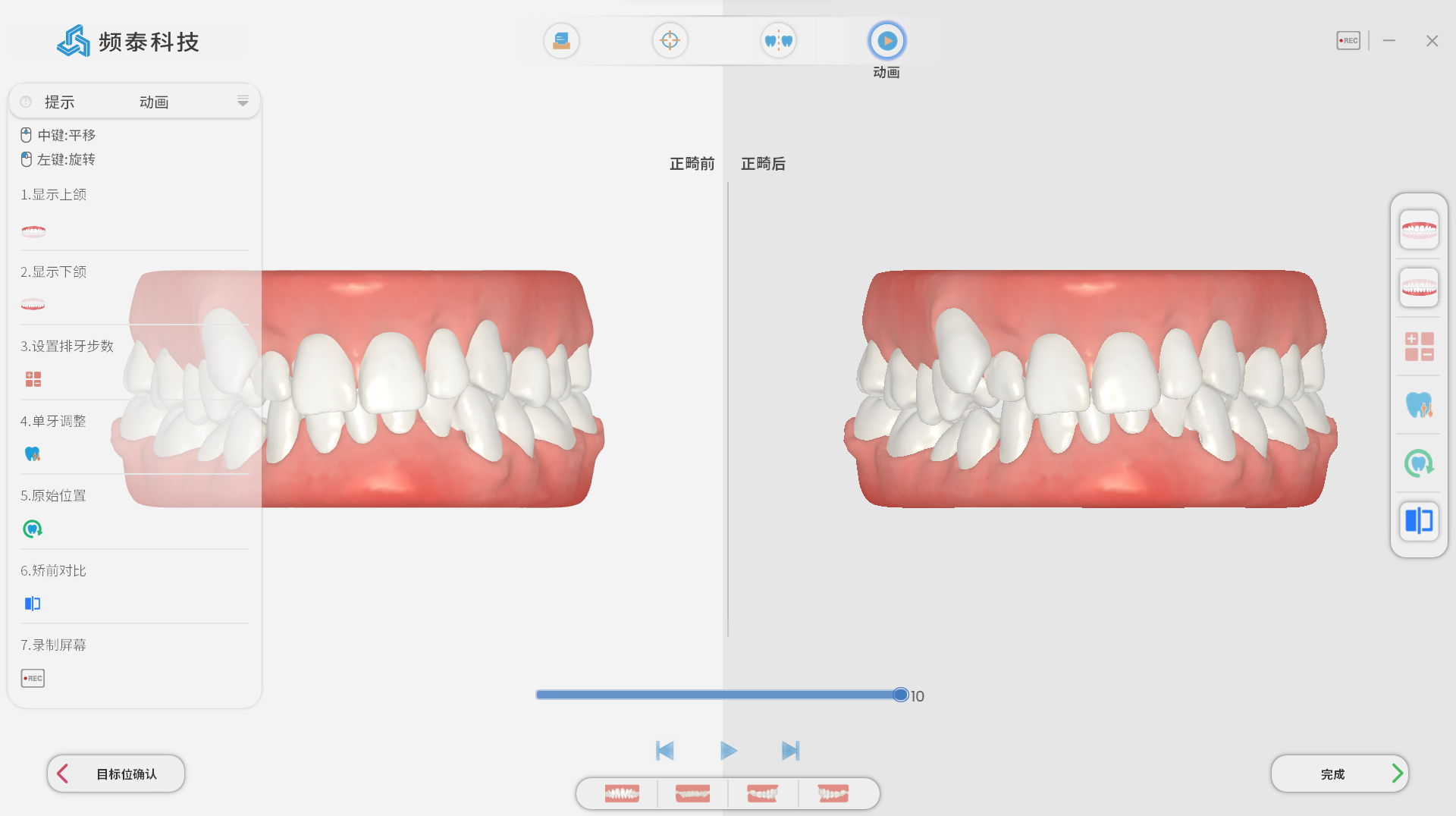Screen dimensions: 1456x816
Task: Start screen recording with REC icon
Action: [1348, 41]
